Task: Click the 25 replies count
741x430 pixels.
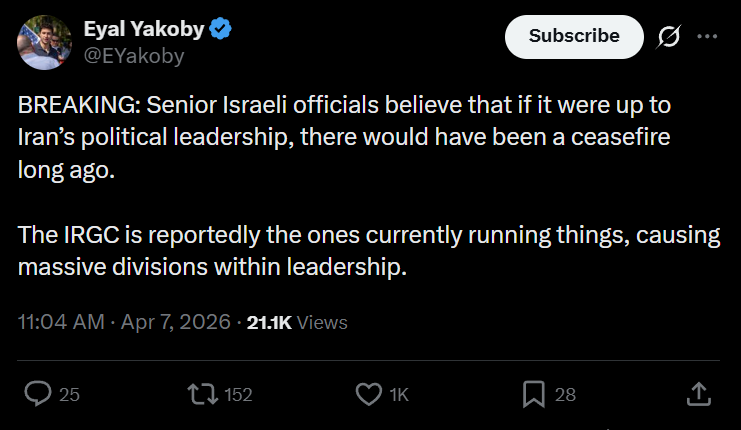Action: pos(69,395)
